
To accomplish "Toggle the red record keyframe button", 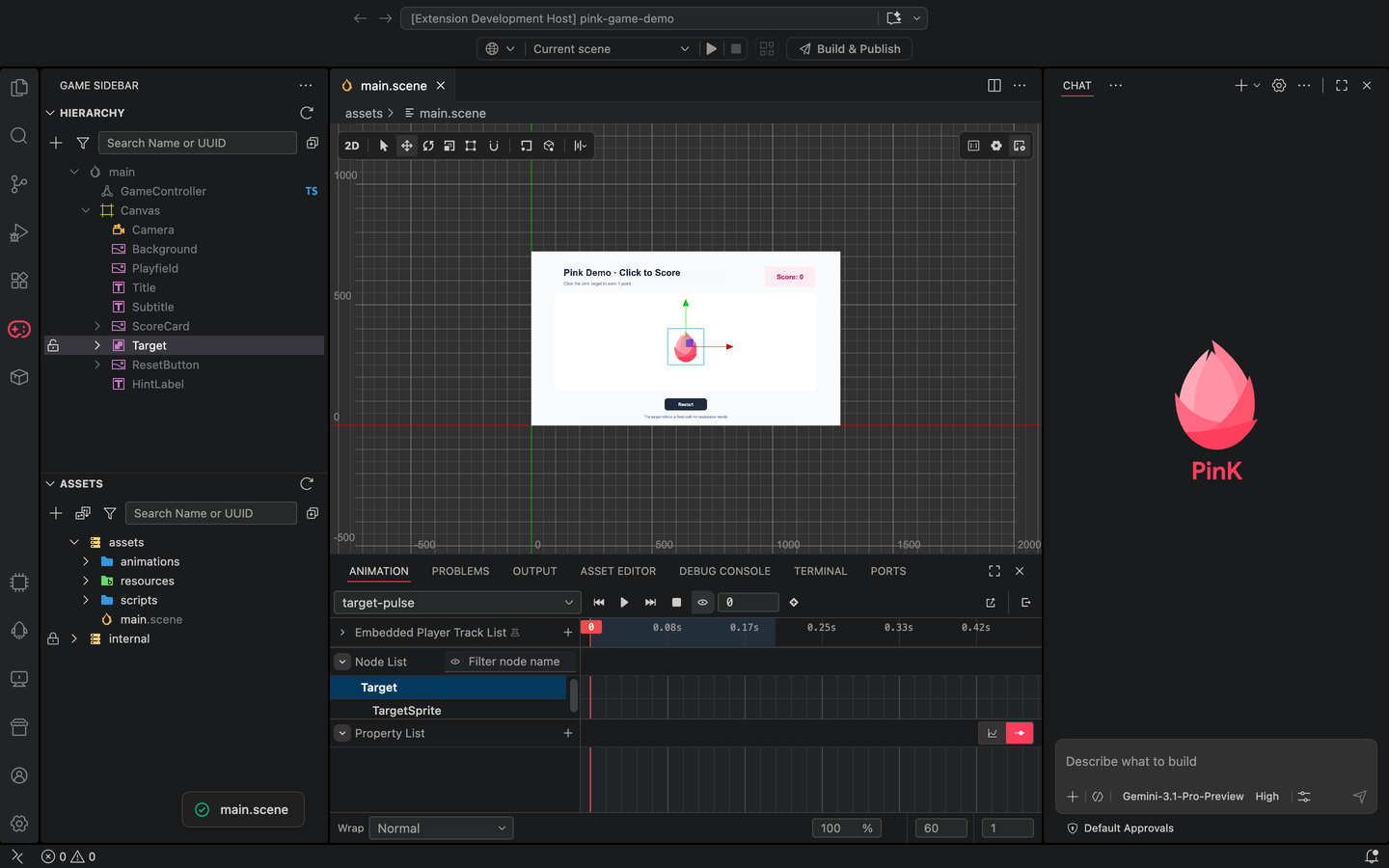I will point(1020,733).
